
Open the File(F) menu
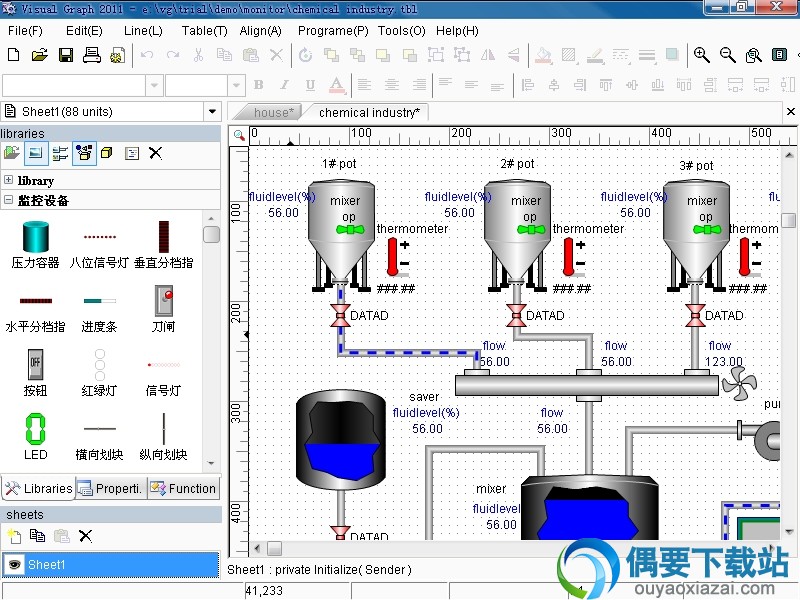25,31
